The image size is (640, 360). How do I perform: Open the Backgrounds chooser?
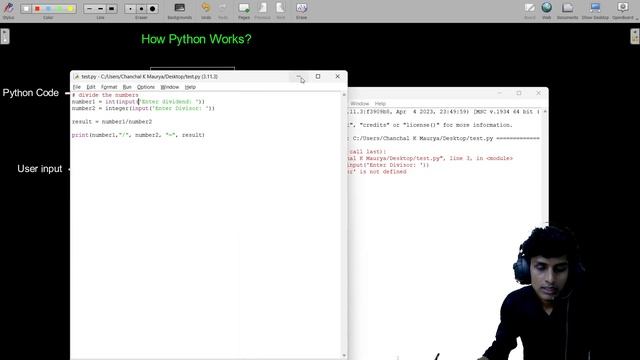(180, 10)
